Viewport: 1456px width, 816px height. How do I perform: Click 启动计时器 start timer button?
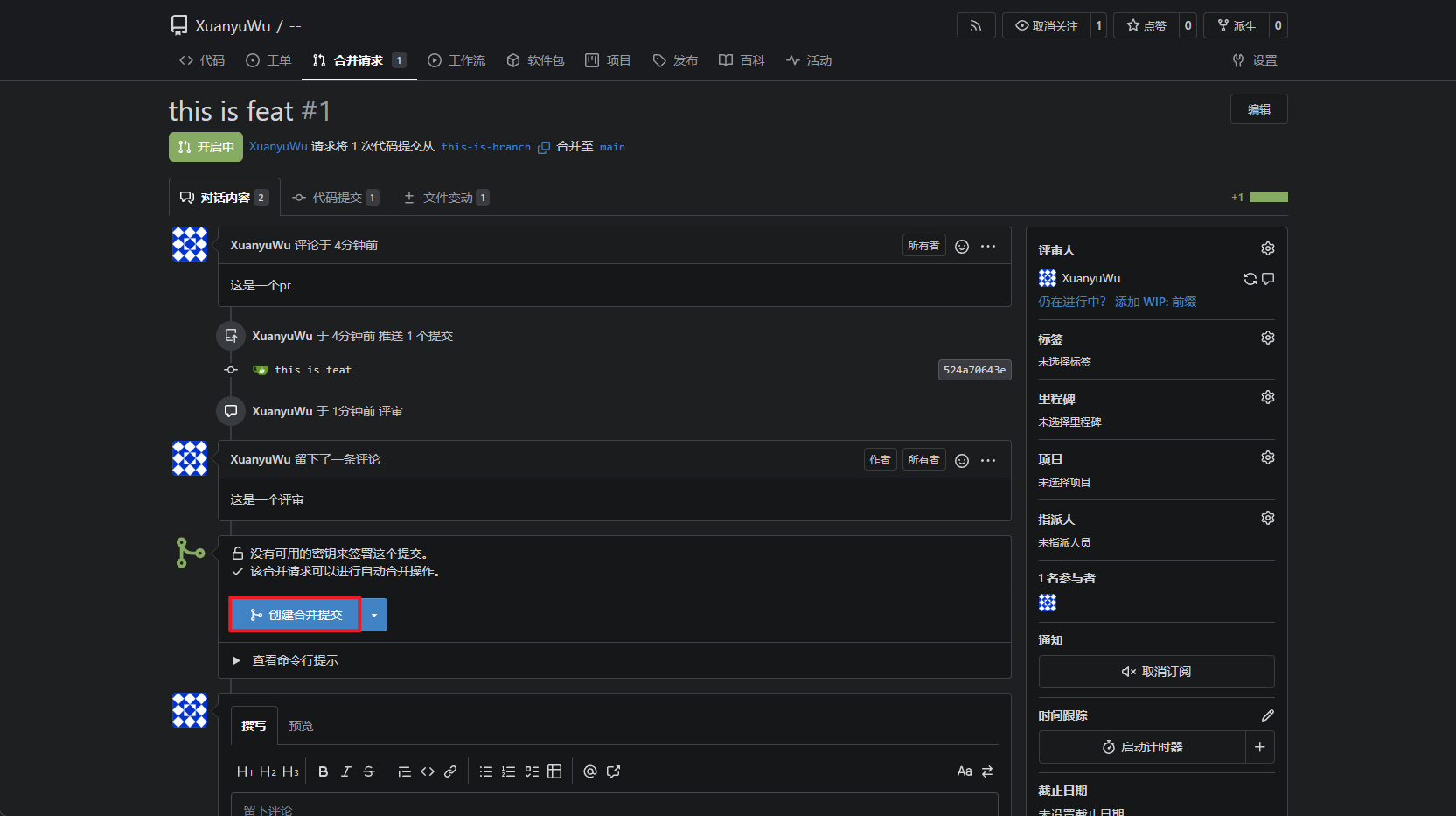click(x=1142, y=747)
